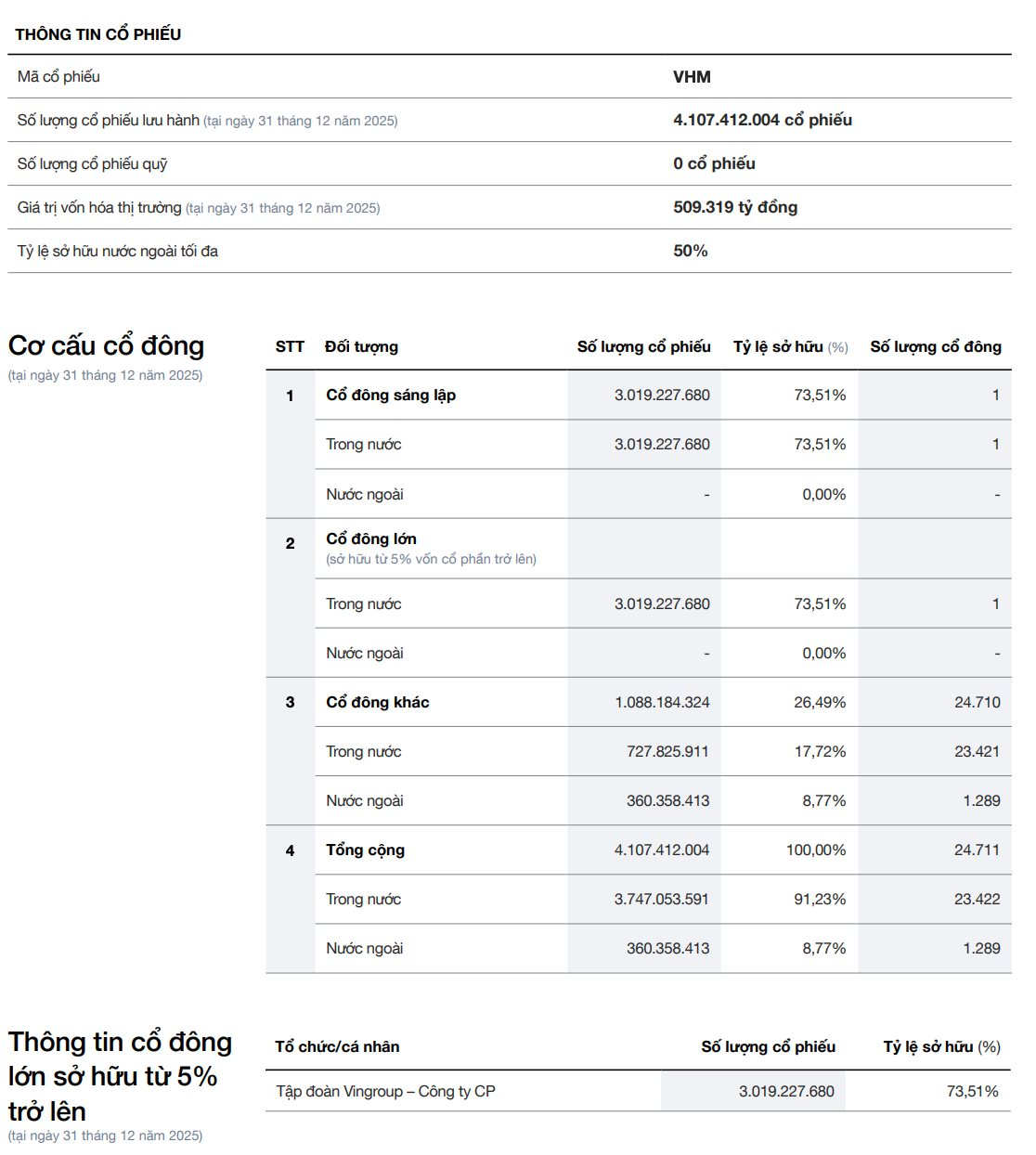
Task: Select the "0 cổ phiếu" treasury shares value
Action: (714, 163)
